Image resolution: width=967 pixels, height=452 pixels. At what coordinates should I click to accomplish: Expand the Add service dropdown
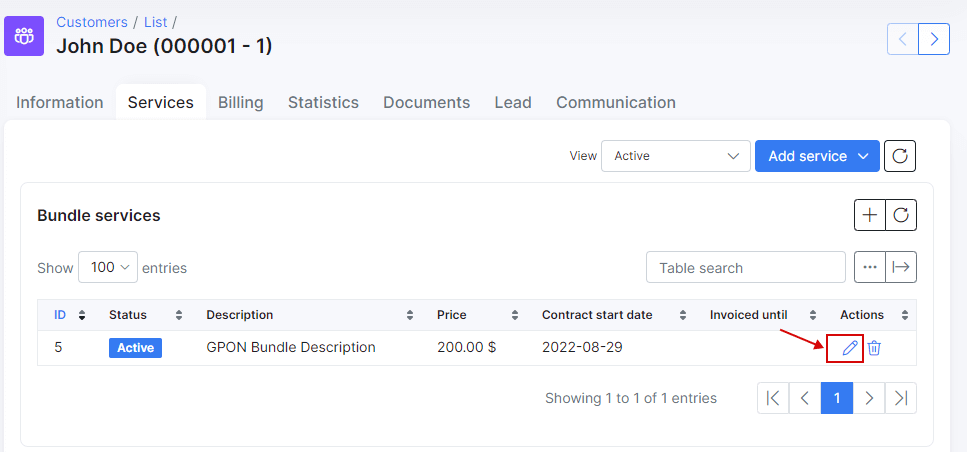pyautogui.click(x=817, y=156)
